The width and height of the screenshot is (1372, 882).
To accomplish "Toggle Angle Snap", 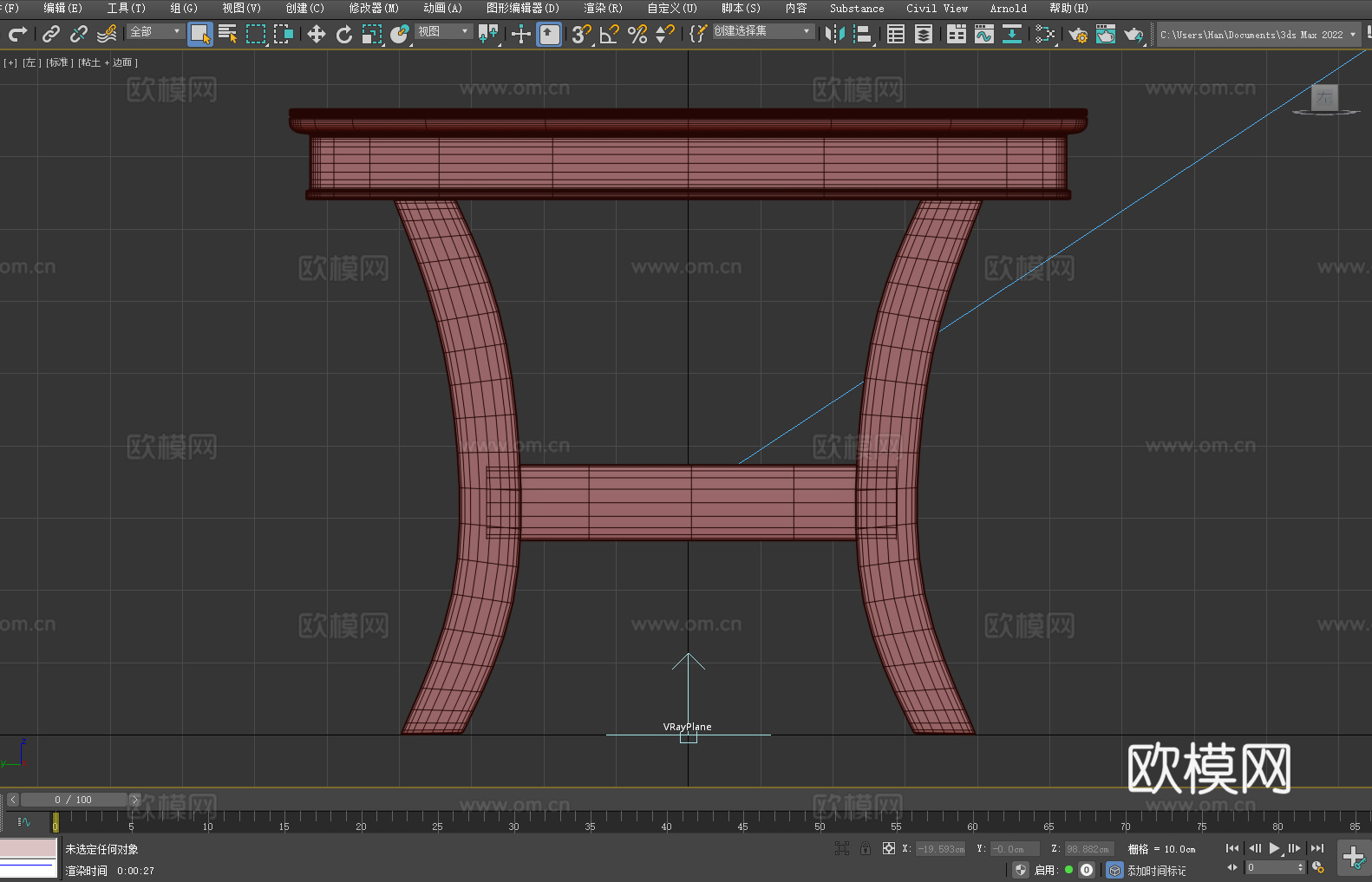I will tap(610, 34).
